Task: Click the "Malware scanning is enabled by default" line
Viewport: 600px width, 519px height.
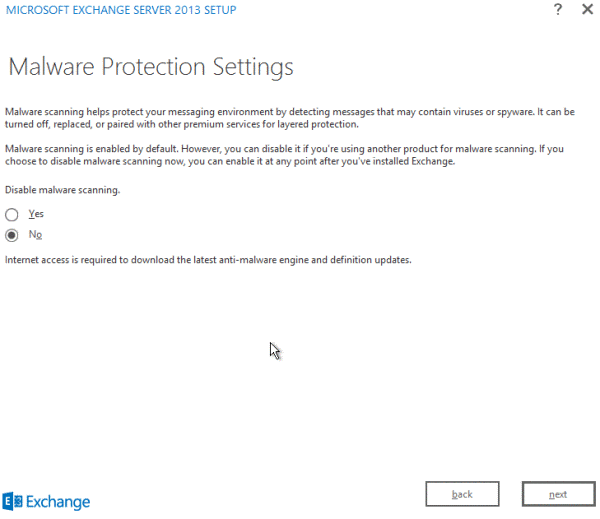Action: point(284,149)
